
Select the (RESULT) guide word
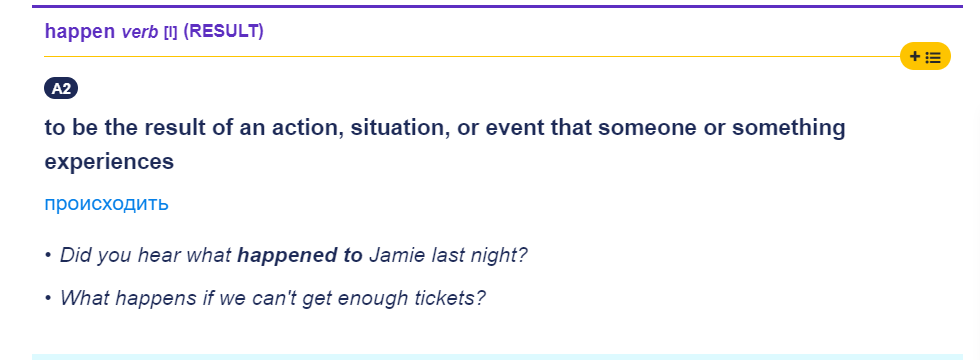pyautogui.click(x=223, y=31)
